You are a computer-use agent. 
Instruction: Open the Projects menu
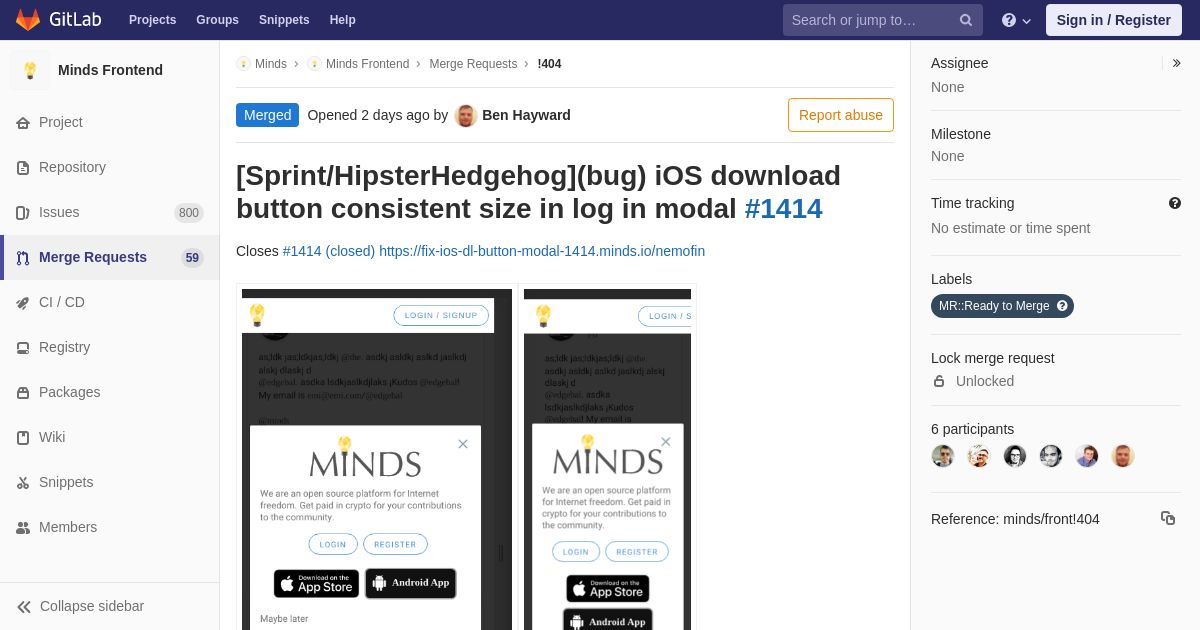(x=152, y=20)
